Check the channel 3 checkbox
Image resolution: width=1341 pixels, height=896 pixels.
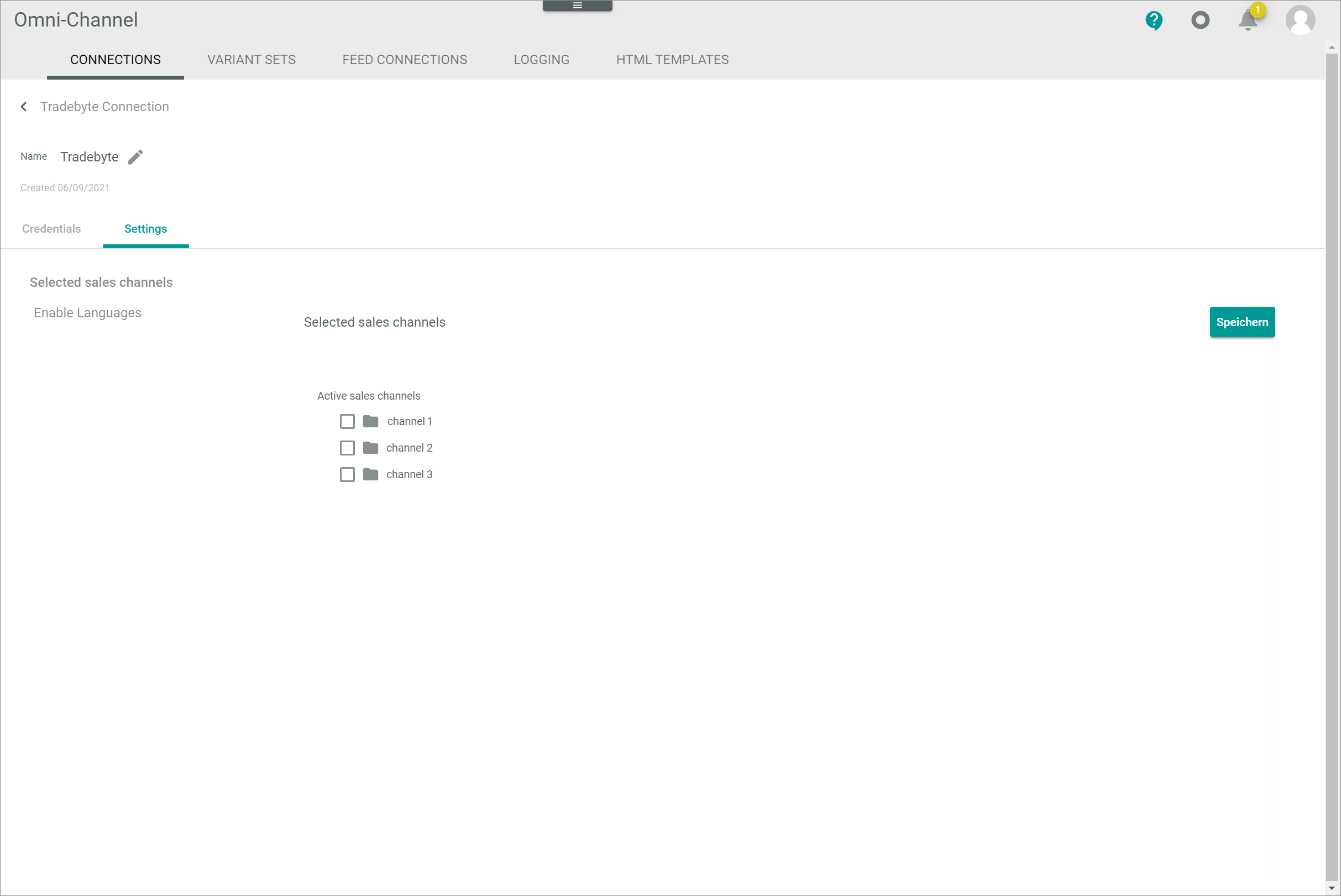click(347, 475)
